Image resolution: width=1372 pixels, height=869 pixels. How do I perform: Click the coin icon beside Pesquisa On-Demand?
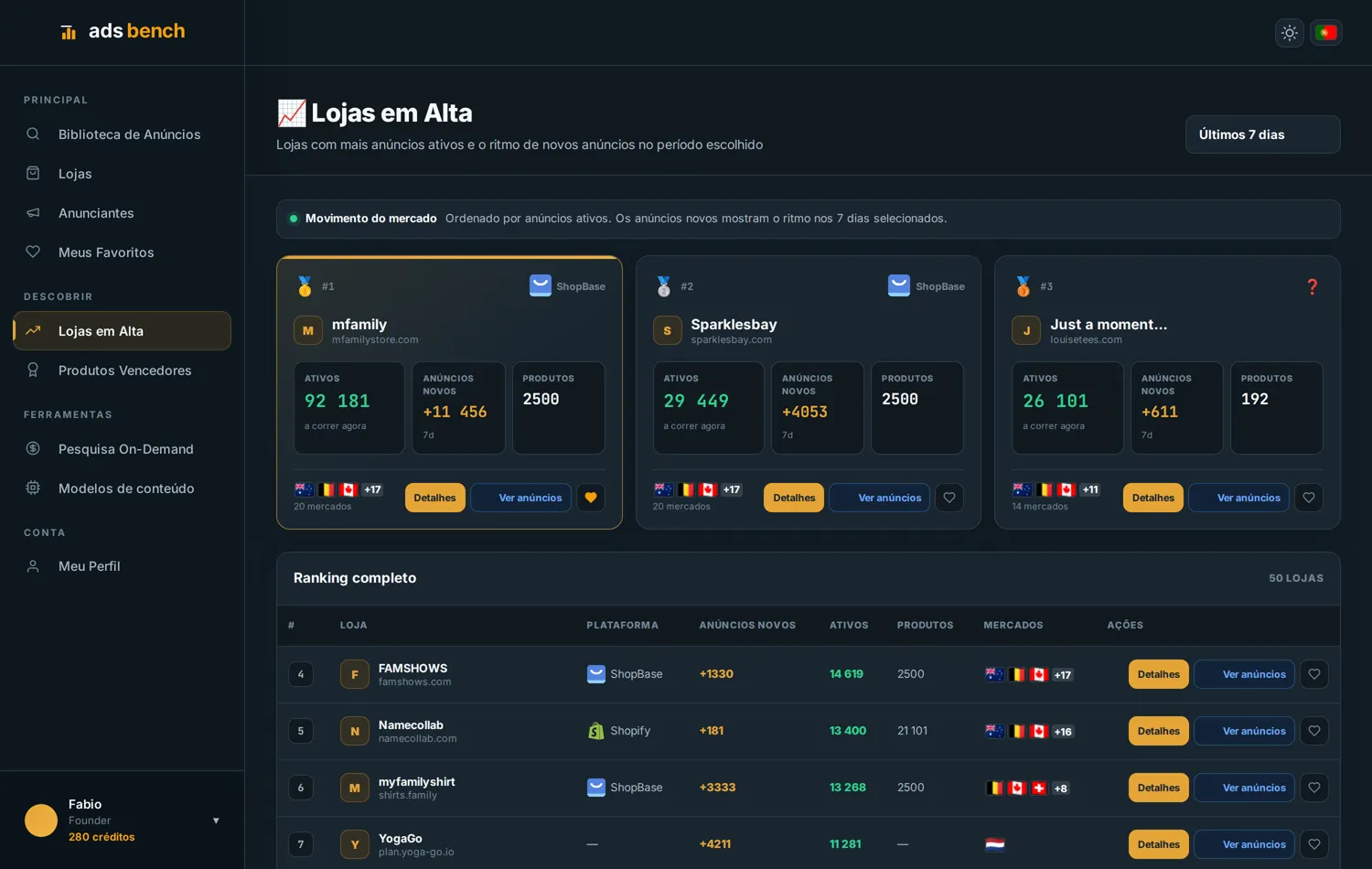click(33, 448)
